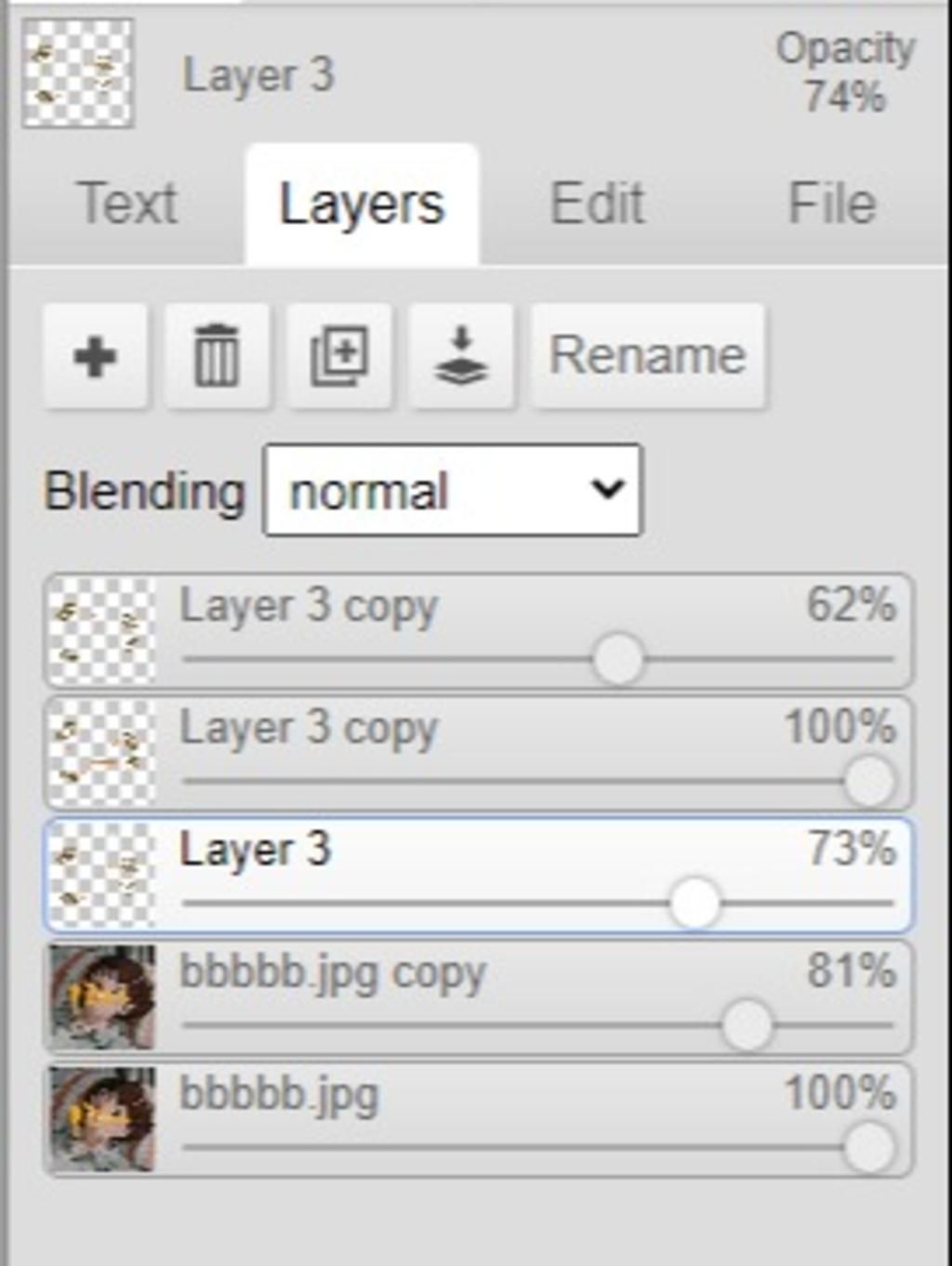This screenshot has width=952, height=1266.
Task: Click the opacity slider knob of Layer 3
Action: click(x=694, y=902)
